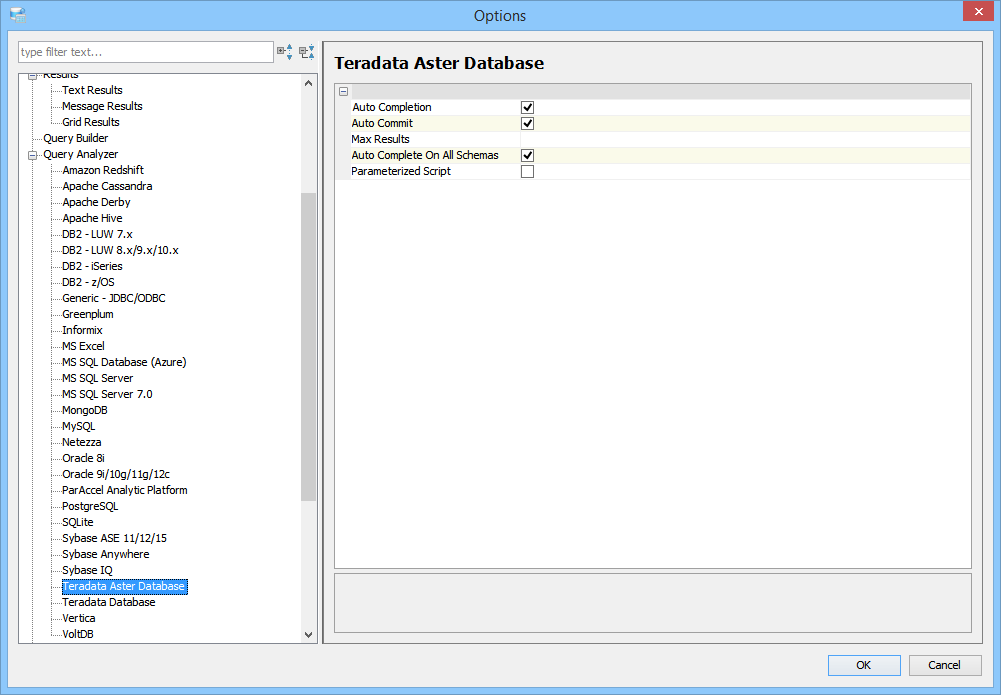This screenshot has height=695, width=1001.
Task: Select MS SQL Database (Azure) item
Action: point(124,361)
